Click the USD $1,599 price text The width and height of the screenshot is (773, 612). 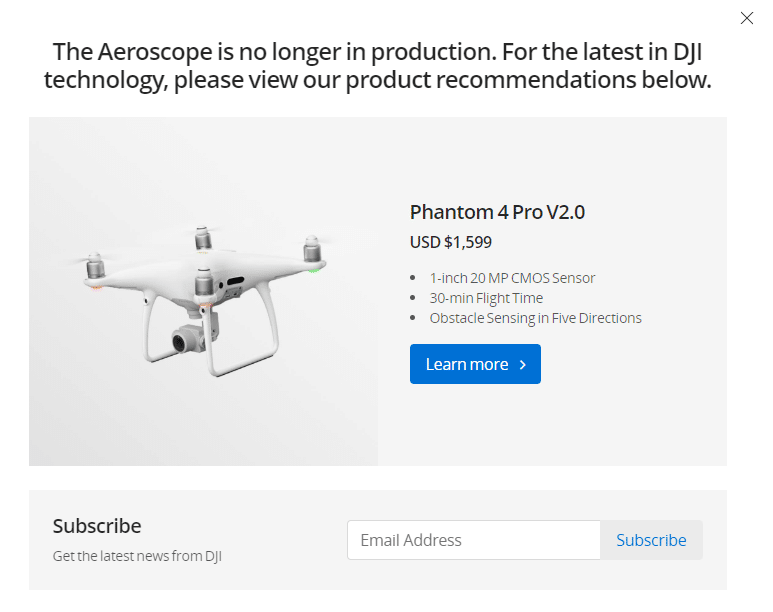(x=451, y=242)
